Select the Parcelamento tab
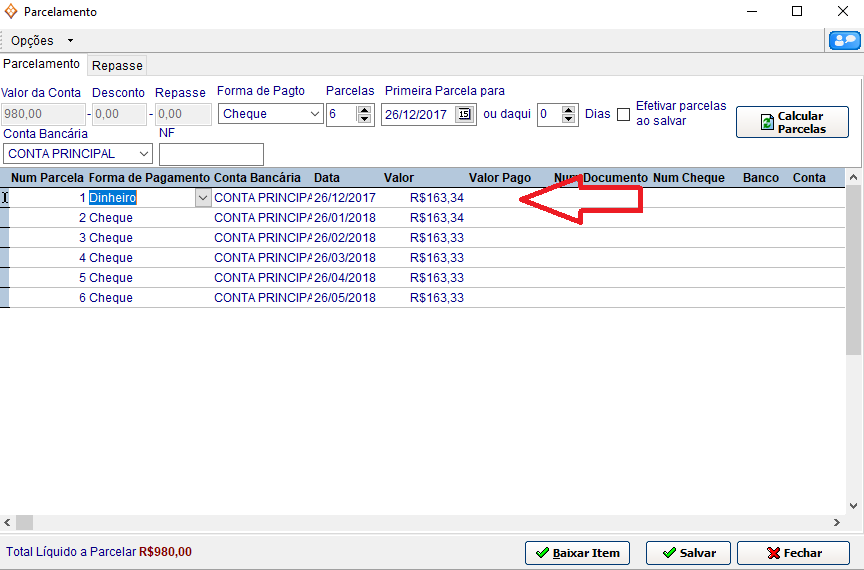 tap(42, 64)
